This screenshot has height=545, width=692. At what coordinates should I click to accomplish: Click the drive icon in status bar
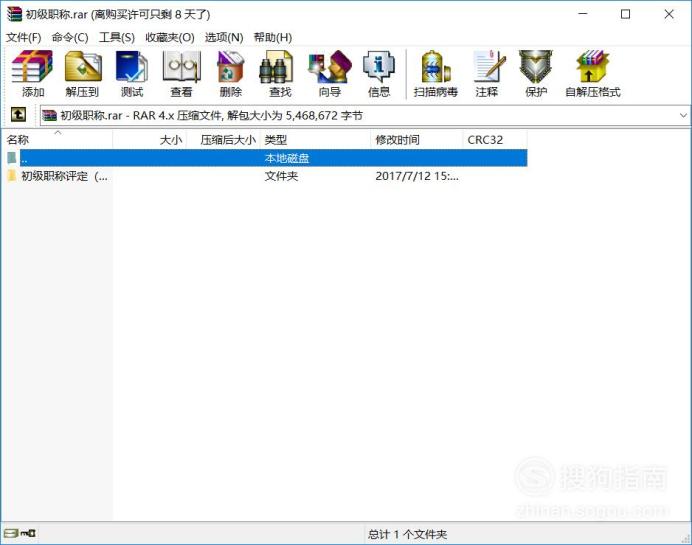pyautogui.click(x=11, y=534)
